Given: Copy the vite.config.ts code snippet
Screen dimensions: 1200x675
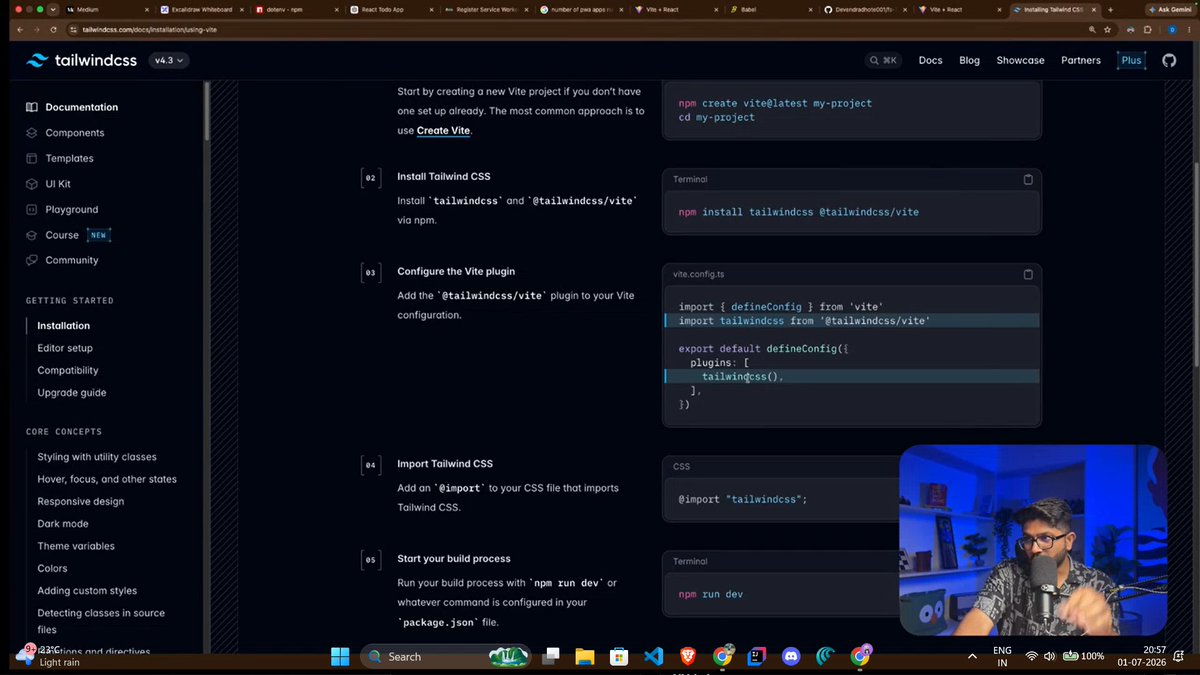Looking at the screenshot, I should point(1028,274).
